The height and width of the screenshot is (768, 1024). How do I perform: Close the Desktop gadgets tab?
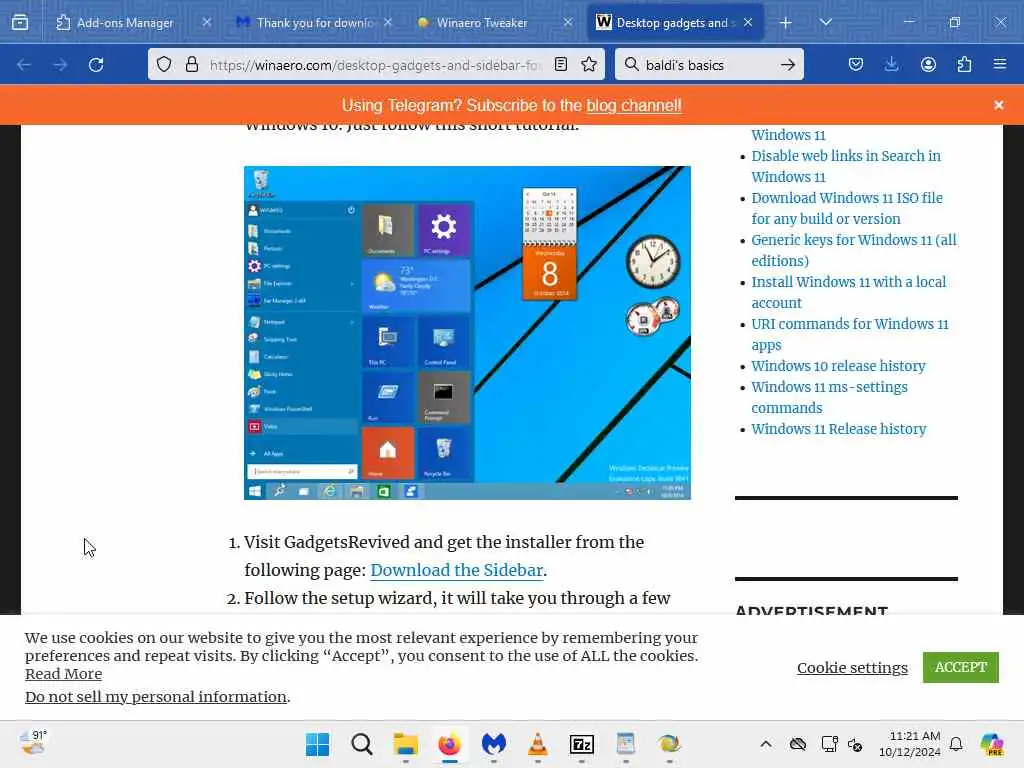(x=748, y=22)
